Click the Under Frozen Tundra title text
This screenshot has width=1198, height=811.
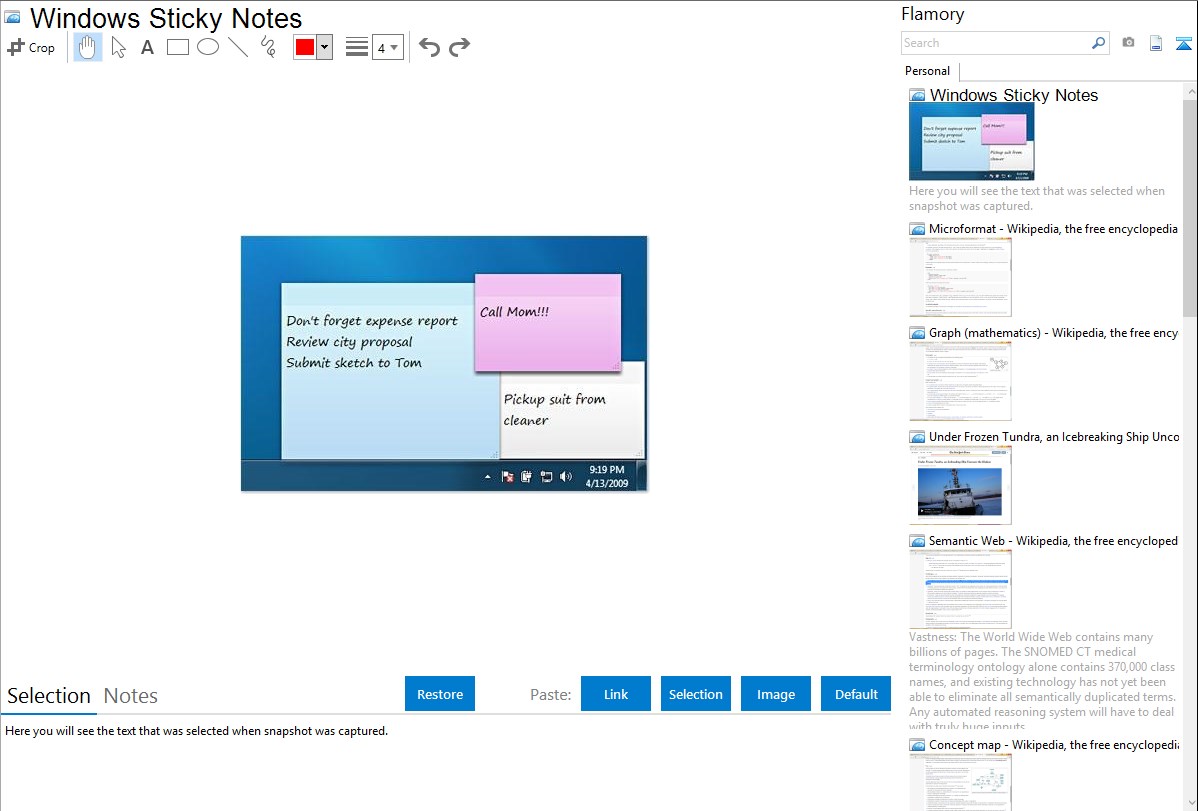tap(1054, 436)
